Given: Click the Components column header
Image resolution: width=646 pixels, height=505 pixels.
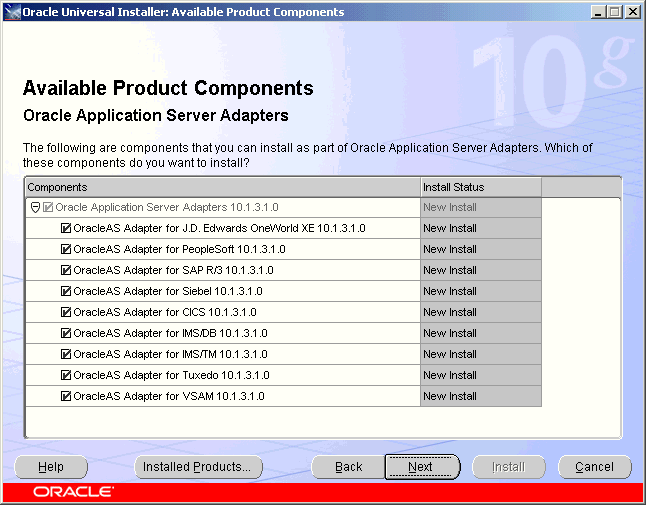Looking at the screenshot, I should 223,187.
